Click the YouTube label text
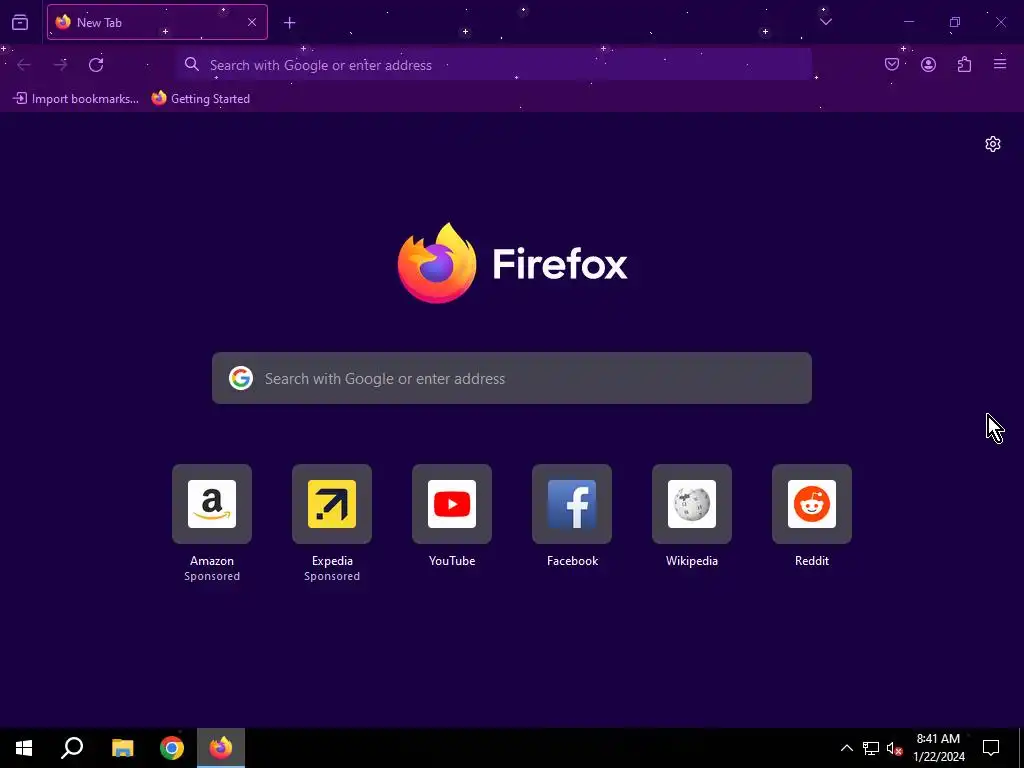The width and height of the screenshot is (1024, 768). coord(452,561)
